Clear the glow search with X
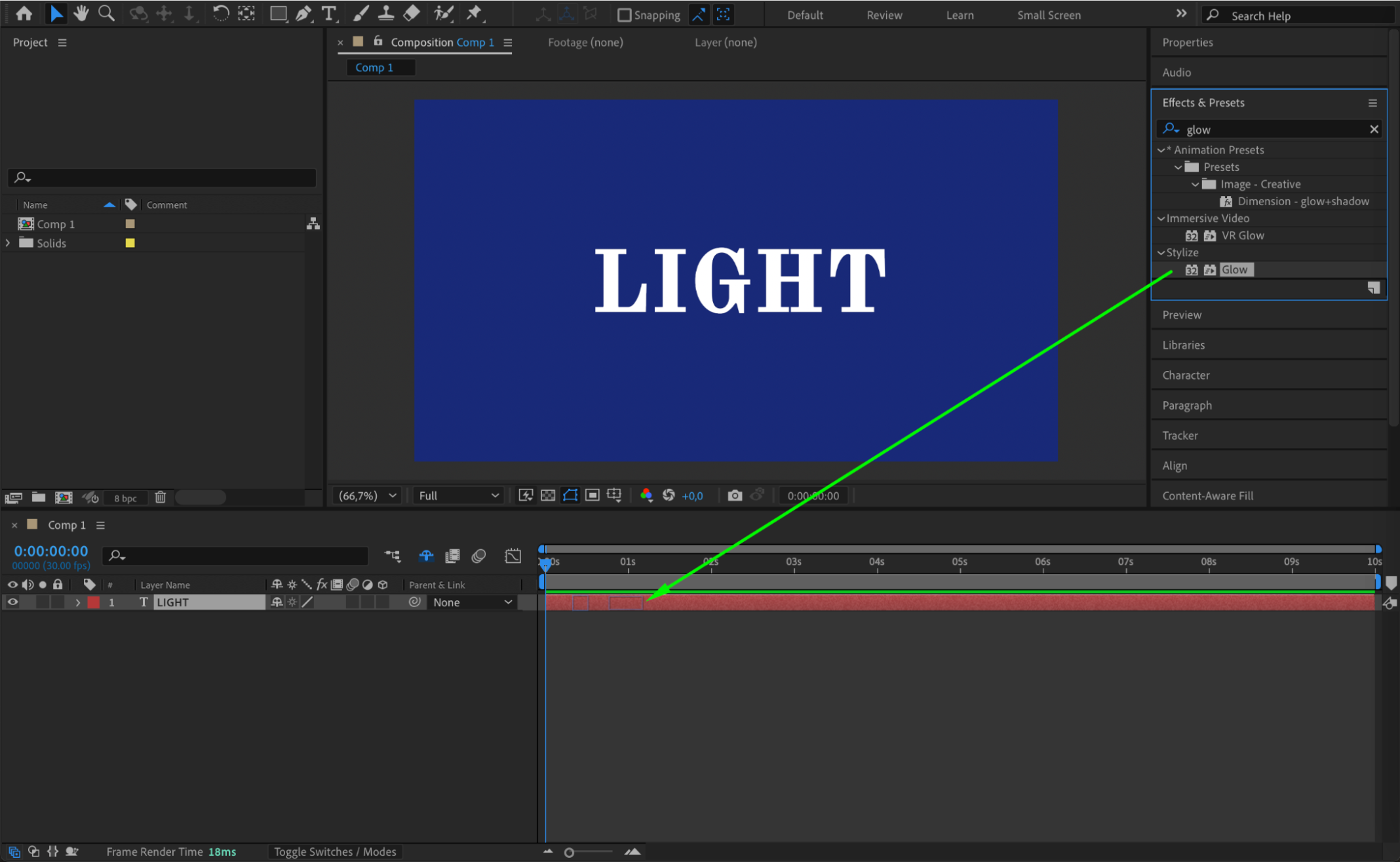 pyautogui.click(x=1373, y=130)
